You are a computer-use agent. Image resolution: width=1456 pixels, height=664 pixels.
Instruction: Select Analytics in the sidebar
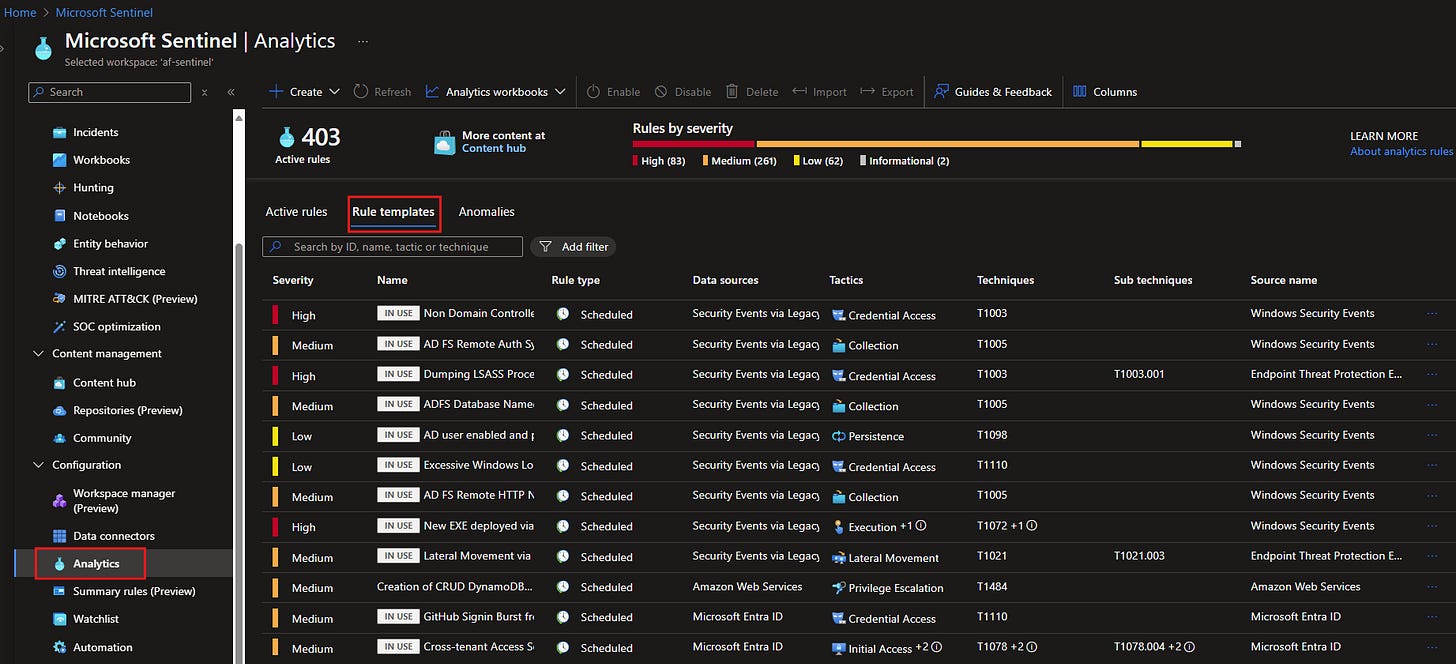[96, 564]
